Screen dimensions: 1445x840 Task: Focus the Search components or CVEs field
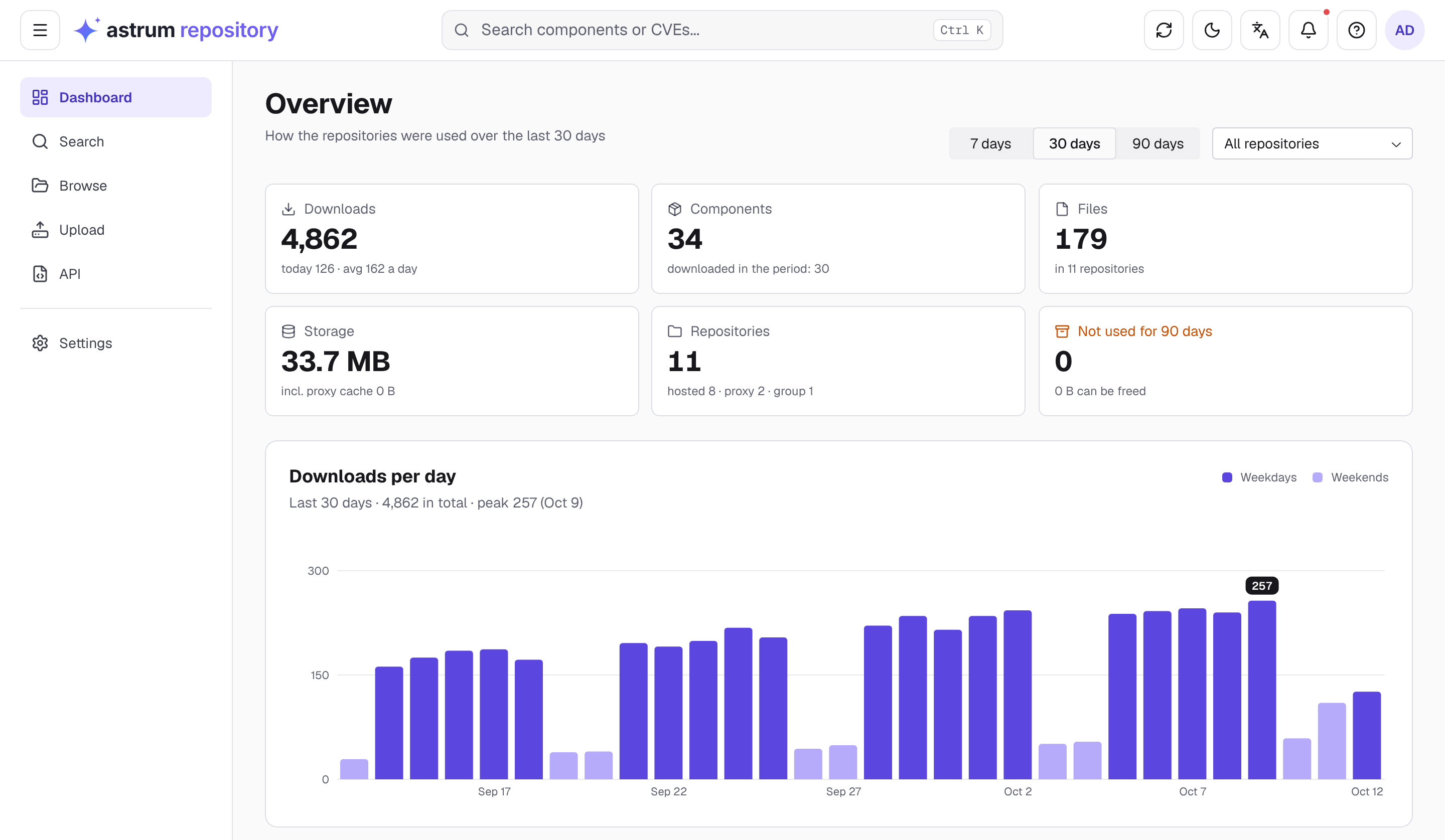722,30
